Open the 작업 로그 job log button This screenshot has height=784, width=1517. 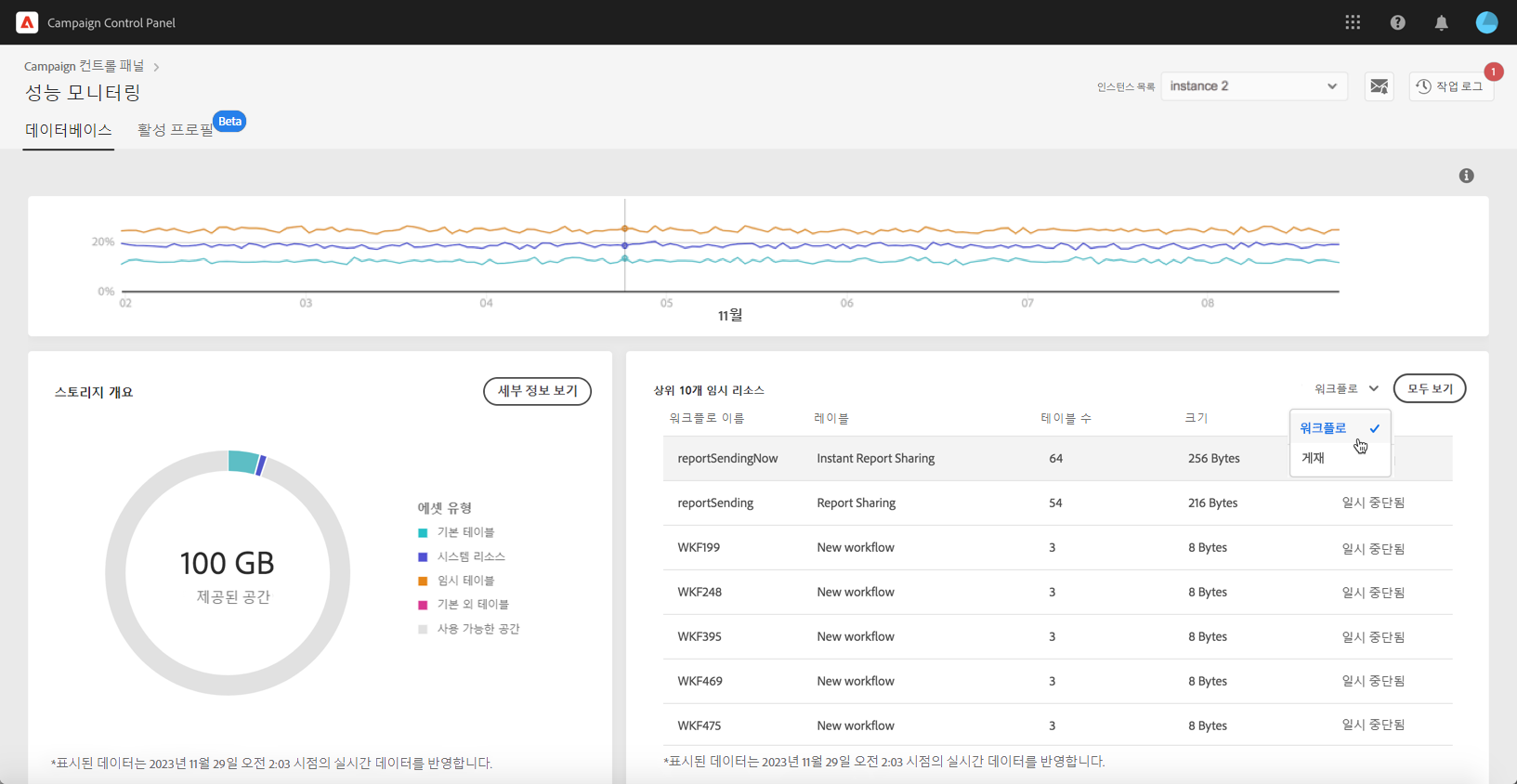(1451, 86)
